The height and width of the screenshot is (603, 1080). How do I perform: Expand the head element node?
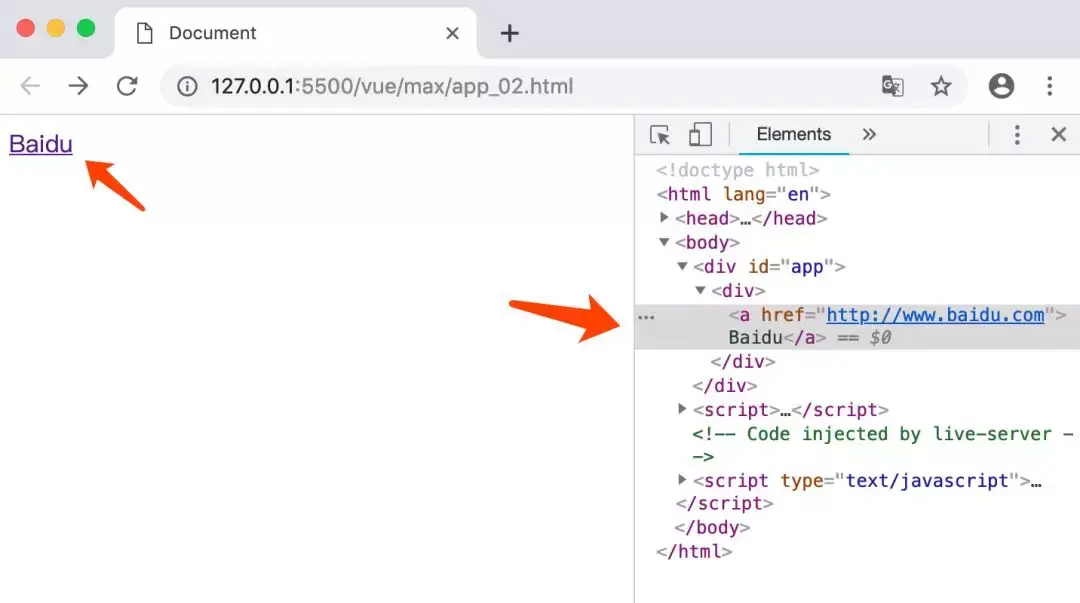664,218
